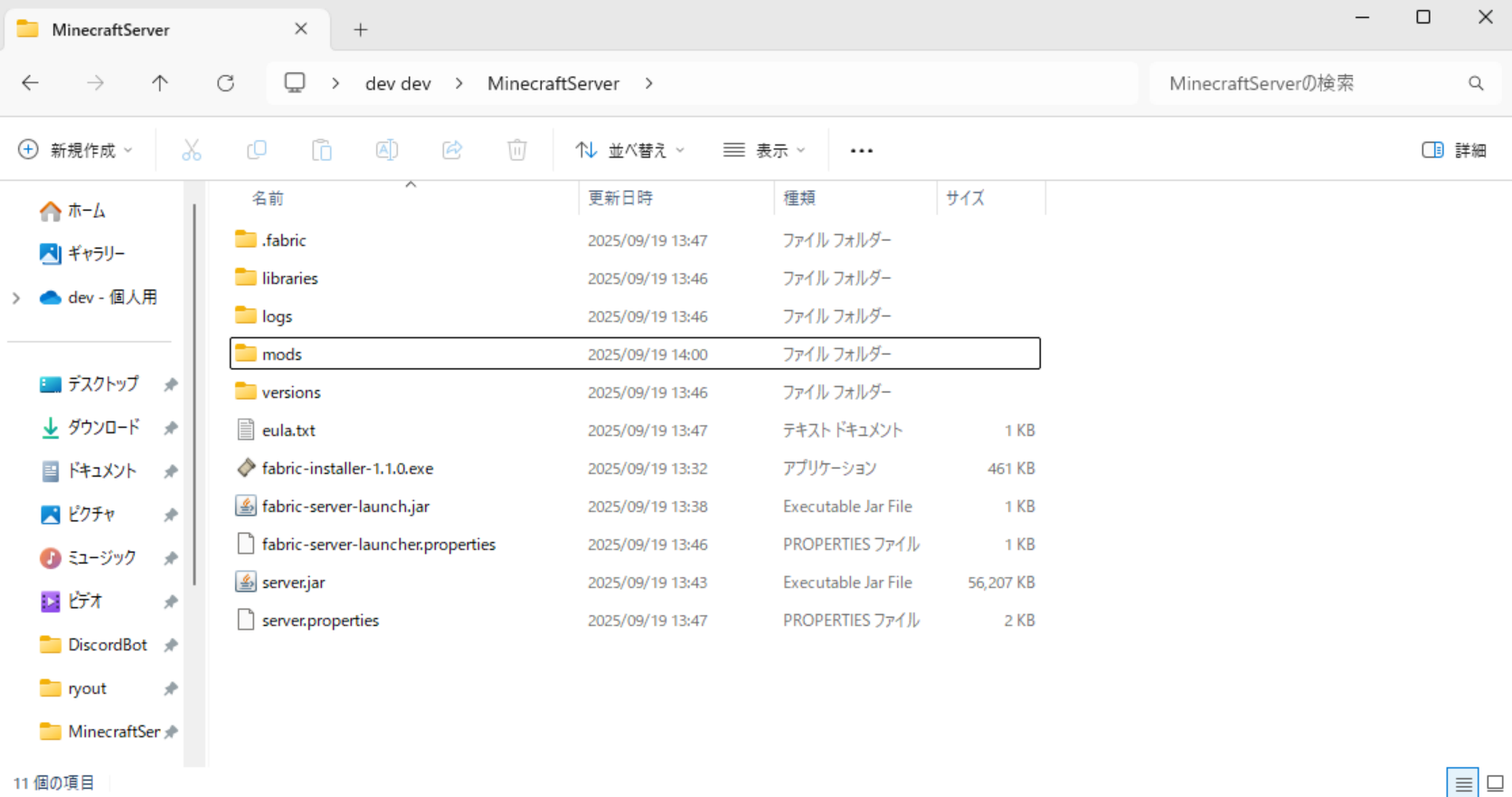The height and width of the screenshot is (797, 1512).
Task: Navigate back to previous folder
Action: point(31,83)
